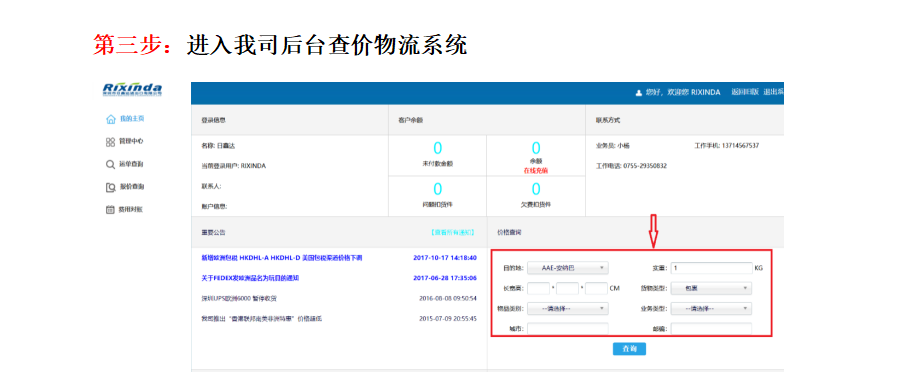Open the 查看所有通知 link

coord(452,233)
